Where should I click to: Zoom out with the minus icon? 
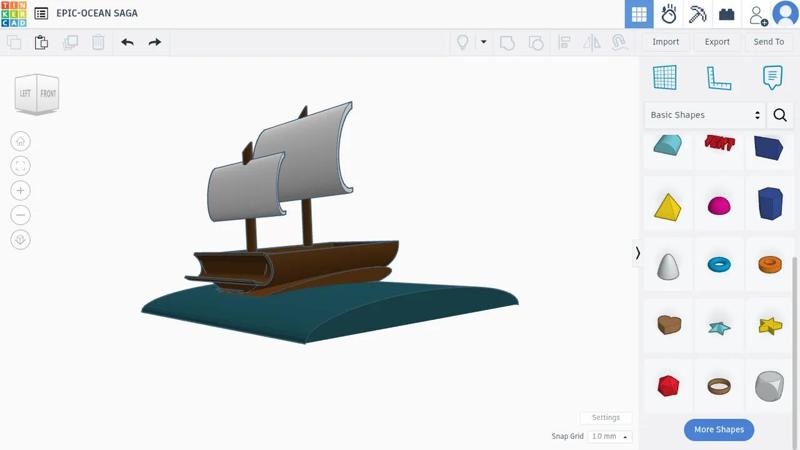(x=20, y=215)
